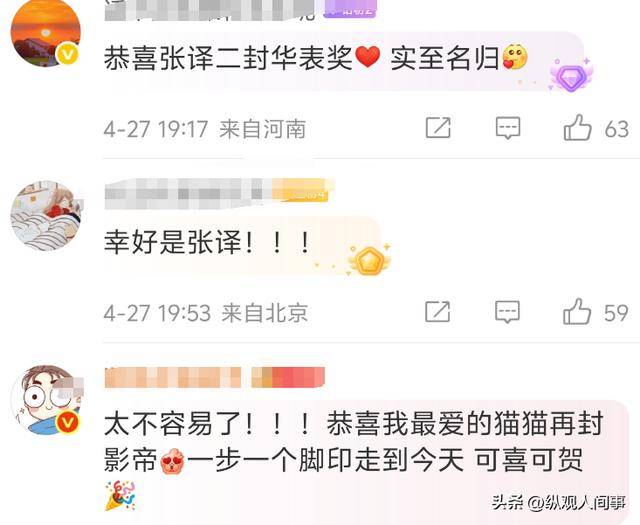Share the comment posted from 河南

click(x=438, y=128)
